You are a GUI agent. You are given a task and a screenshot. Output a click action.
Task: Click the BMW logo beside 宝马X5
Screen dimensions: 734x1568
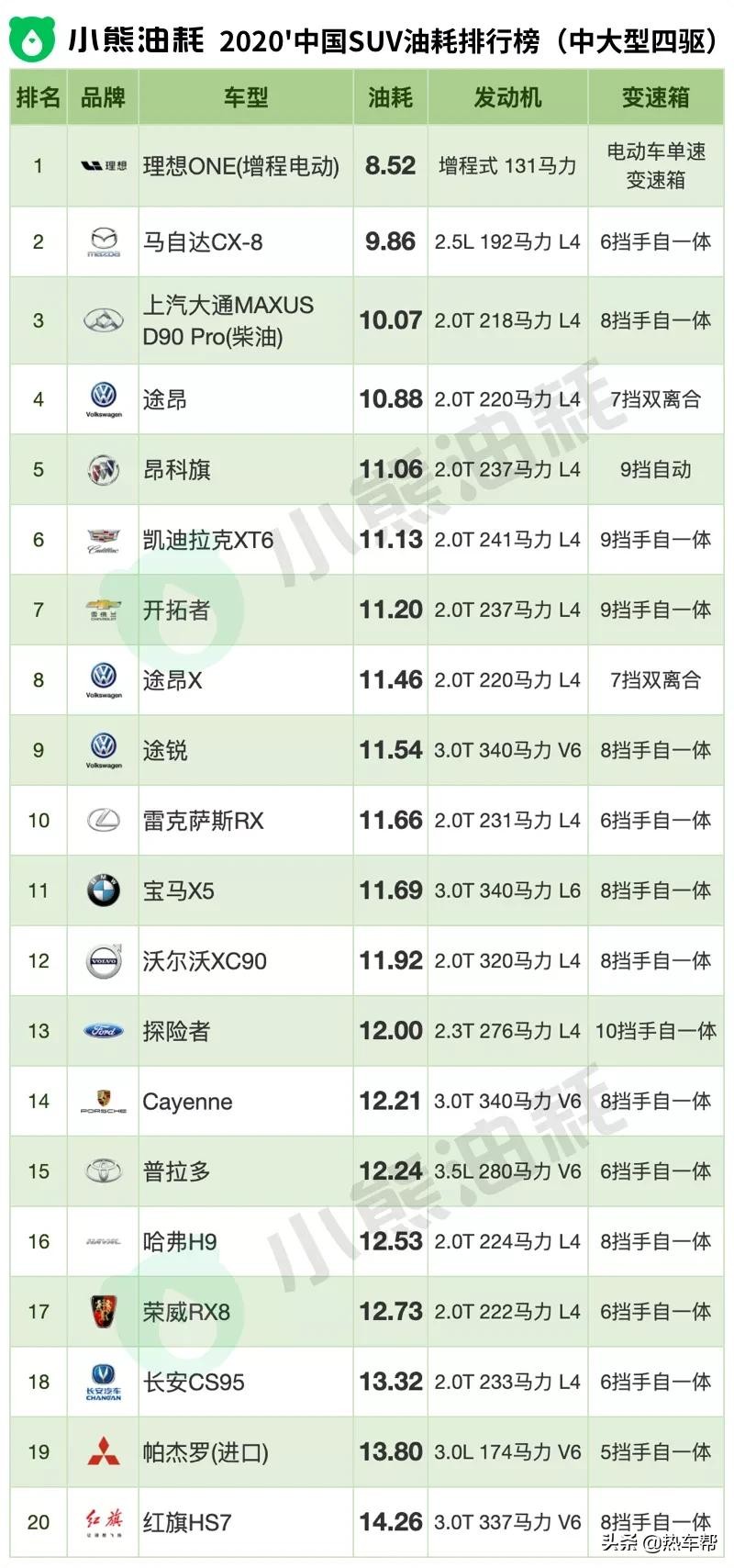pos(104,890)
